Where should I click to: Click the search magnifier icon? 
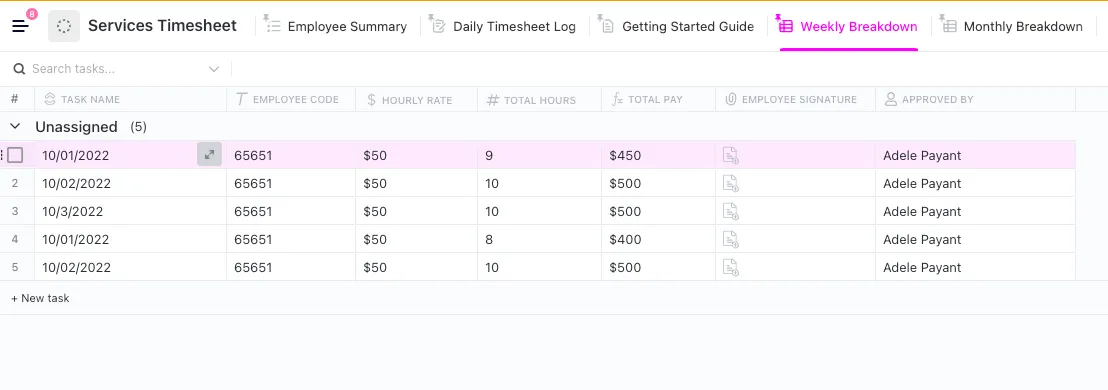(19, 69)
